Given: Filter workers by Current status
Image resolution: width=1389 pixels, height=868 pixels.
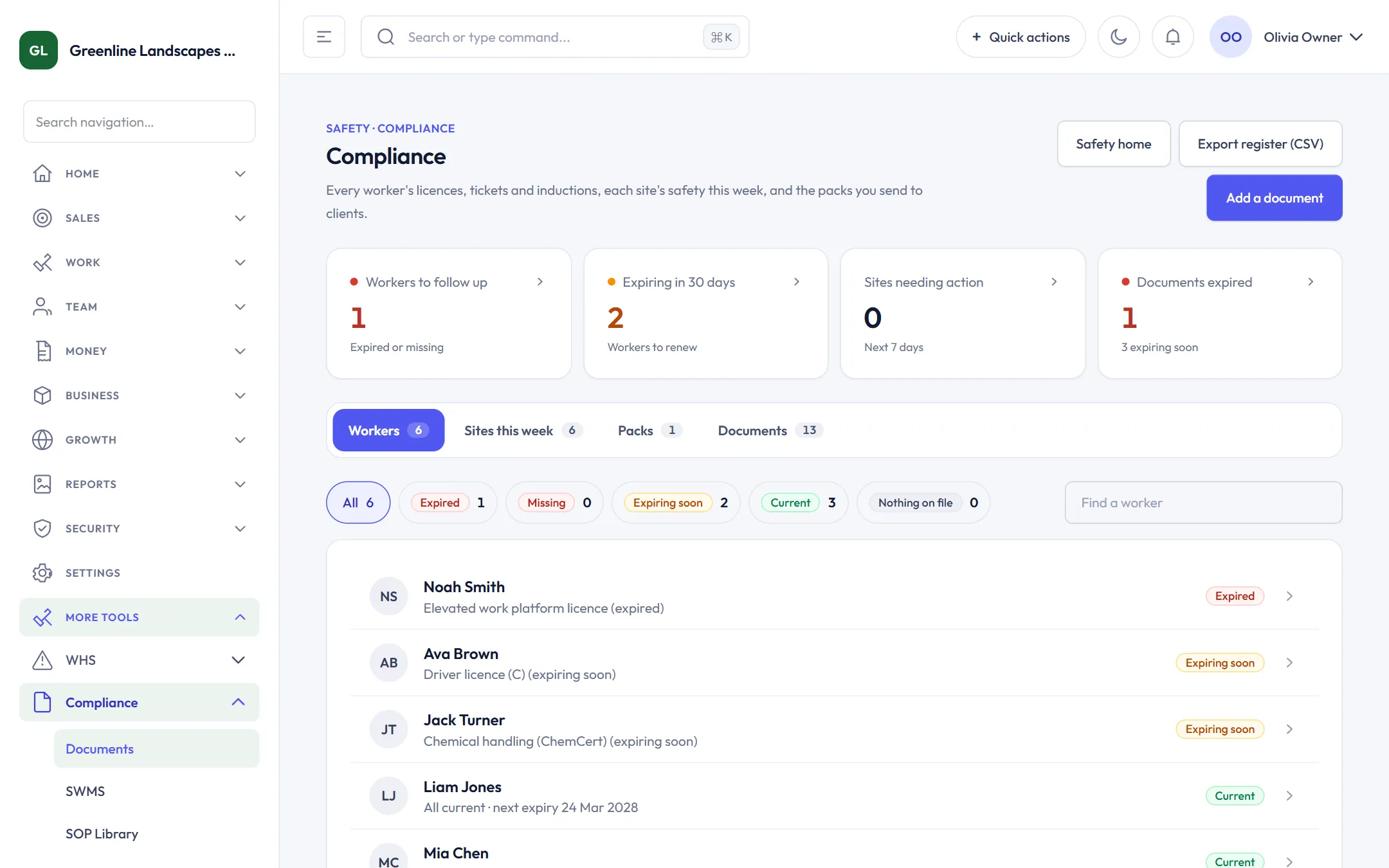Looking at the screenshot, I should point(799,502).
